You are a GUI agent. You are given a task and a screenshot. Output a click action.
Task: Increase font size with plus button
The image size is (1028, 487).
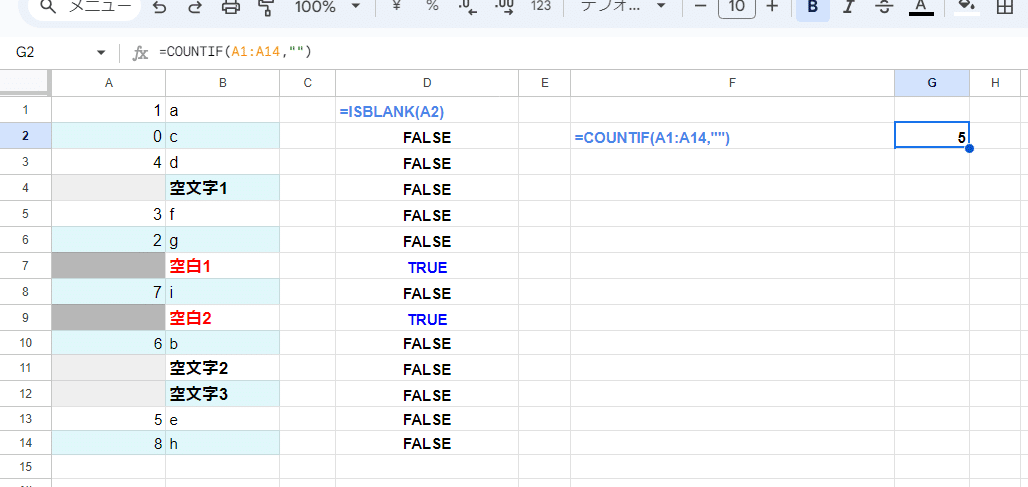[772, 7]
